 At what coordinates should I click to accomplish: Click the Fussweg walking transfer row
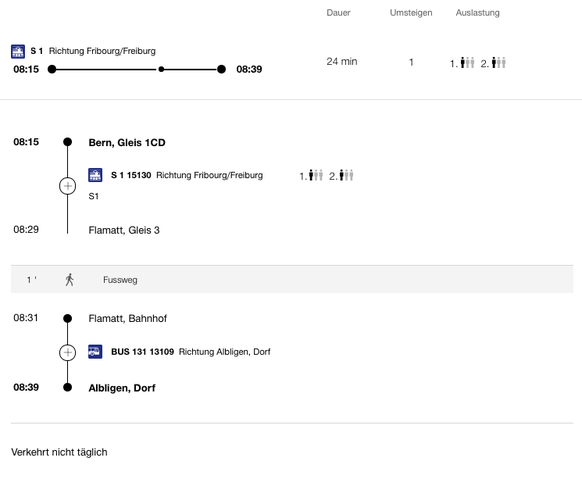292,279
